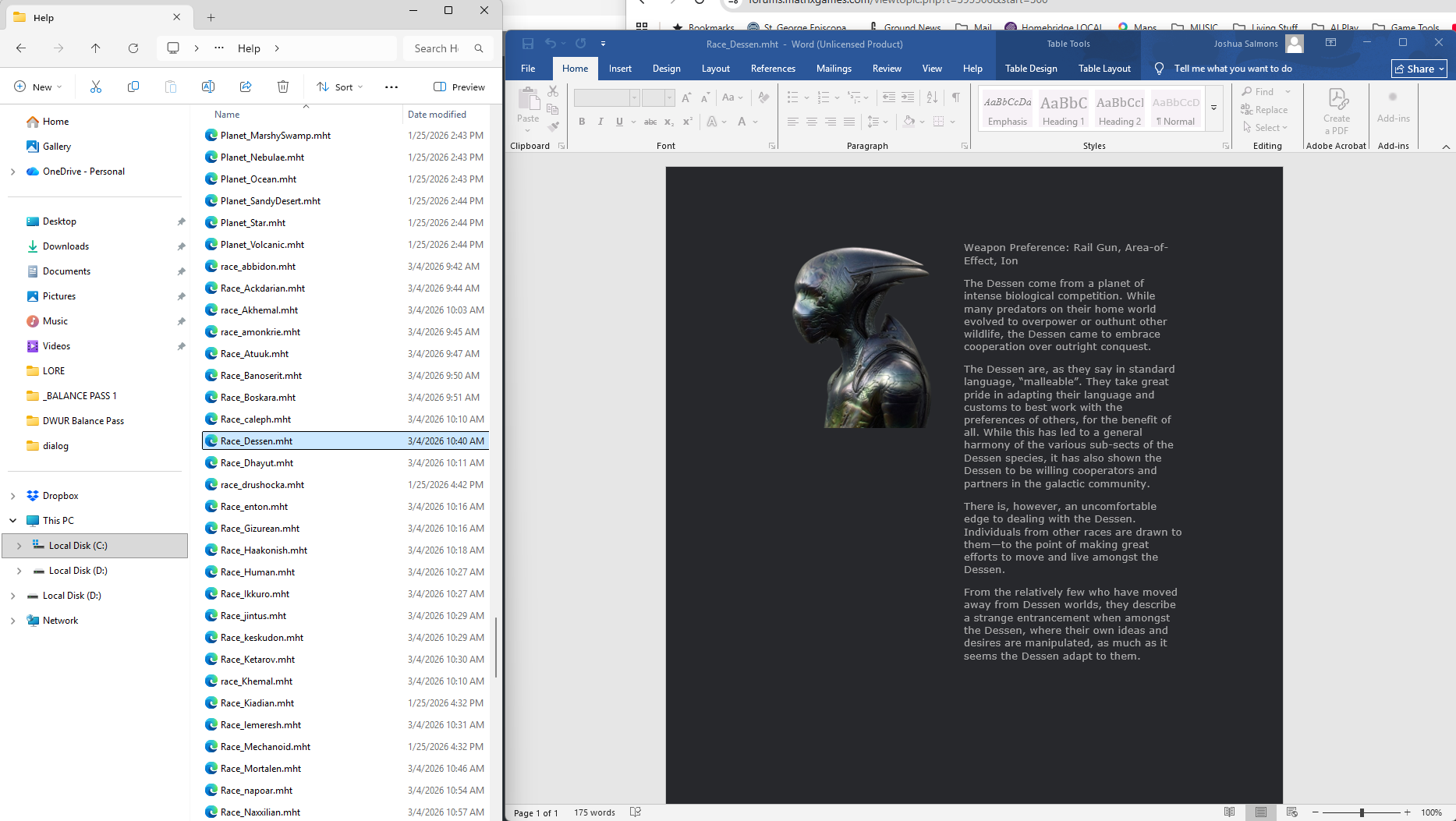Toggle strikethrough formatting
The height and width of the screenshot is (821, 1456).
point(650,122)
